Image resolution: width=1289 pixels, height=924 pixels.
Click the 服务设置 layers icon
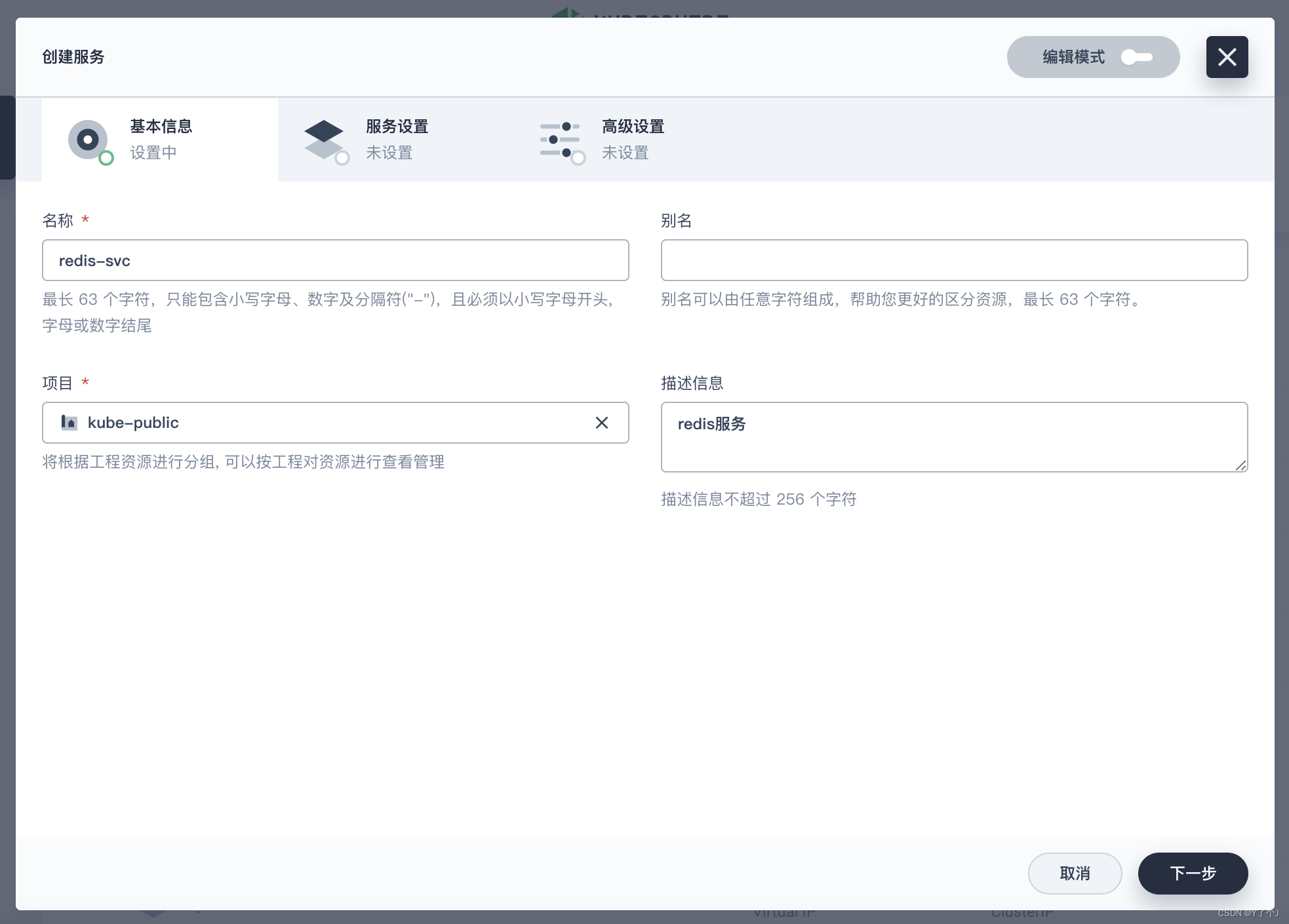(x=325, y=140)
